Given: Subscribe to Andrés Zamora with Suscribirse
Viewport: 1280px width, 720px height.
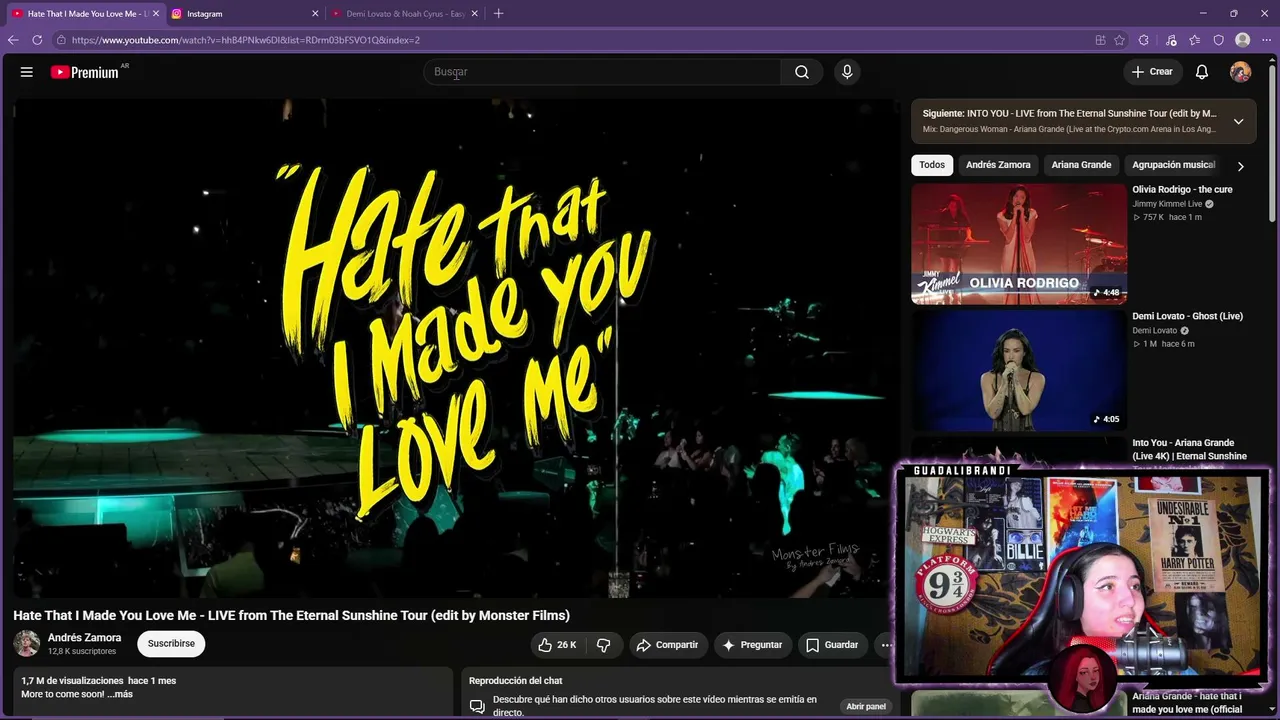Looking at the screenshot, I should pos(171,644).
